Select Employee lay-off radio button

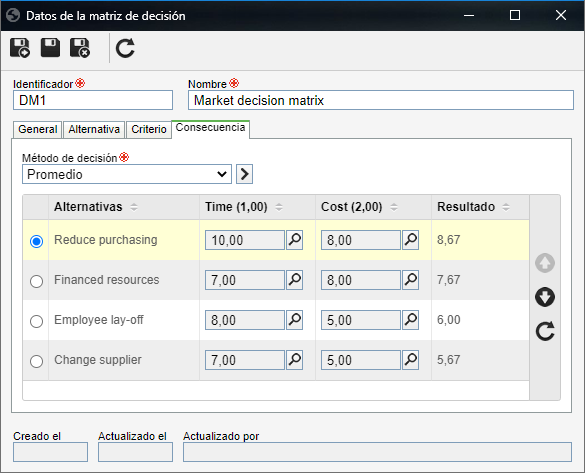click(x=37, y=321)
